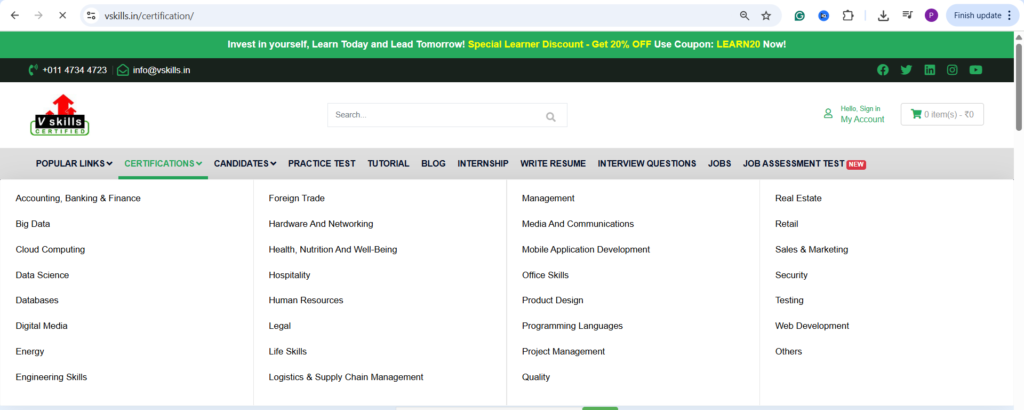Image resolution: width=1024 pixels, height=410 pixels.
Task: Stop page loading with the X icon
Action: coord(63,16)
